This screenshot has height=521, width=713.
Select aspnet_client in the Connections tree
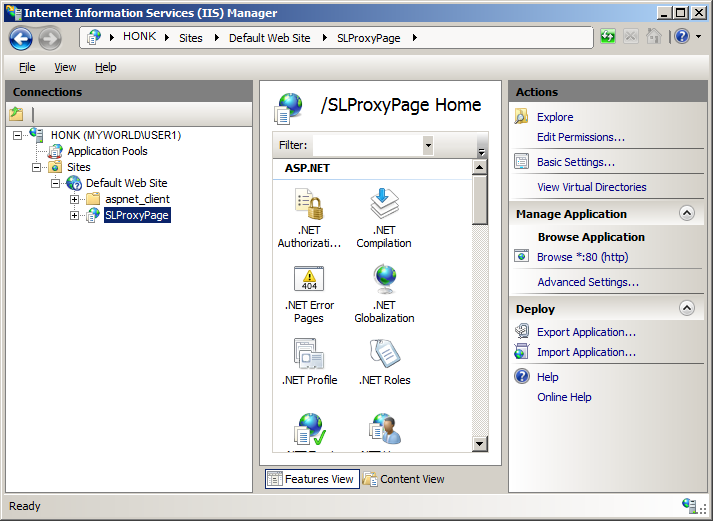137,199
